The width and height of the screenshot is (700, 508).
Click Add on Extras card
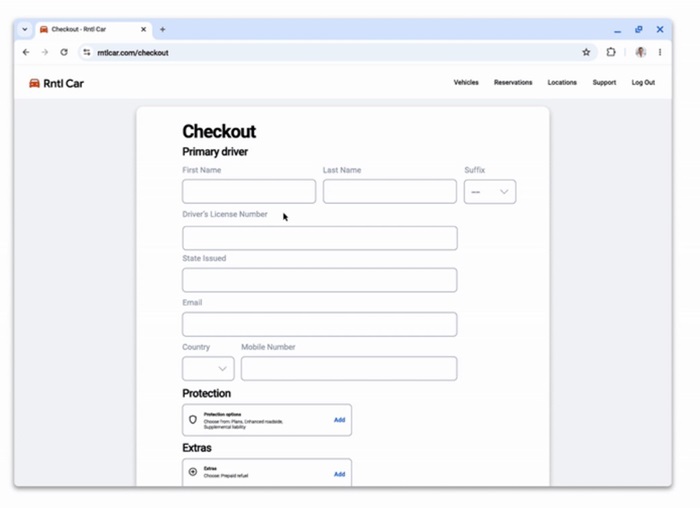coord(339,474)
